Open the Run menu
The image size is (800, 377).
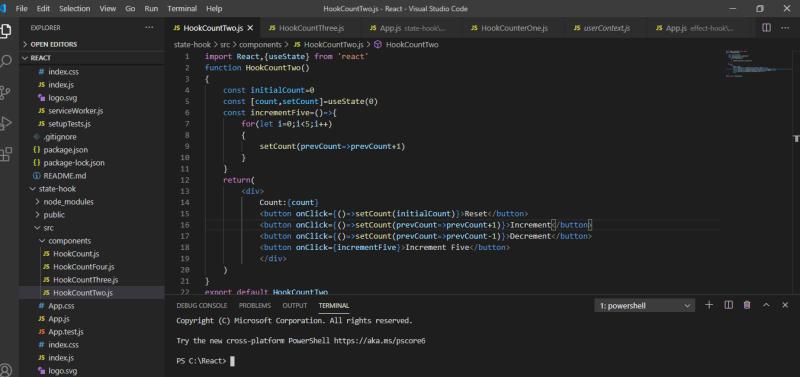point(151,9)
